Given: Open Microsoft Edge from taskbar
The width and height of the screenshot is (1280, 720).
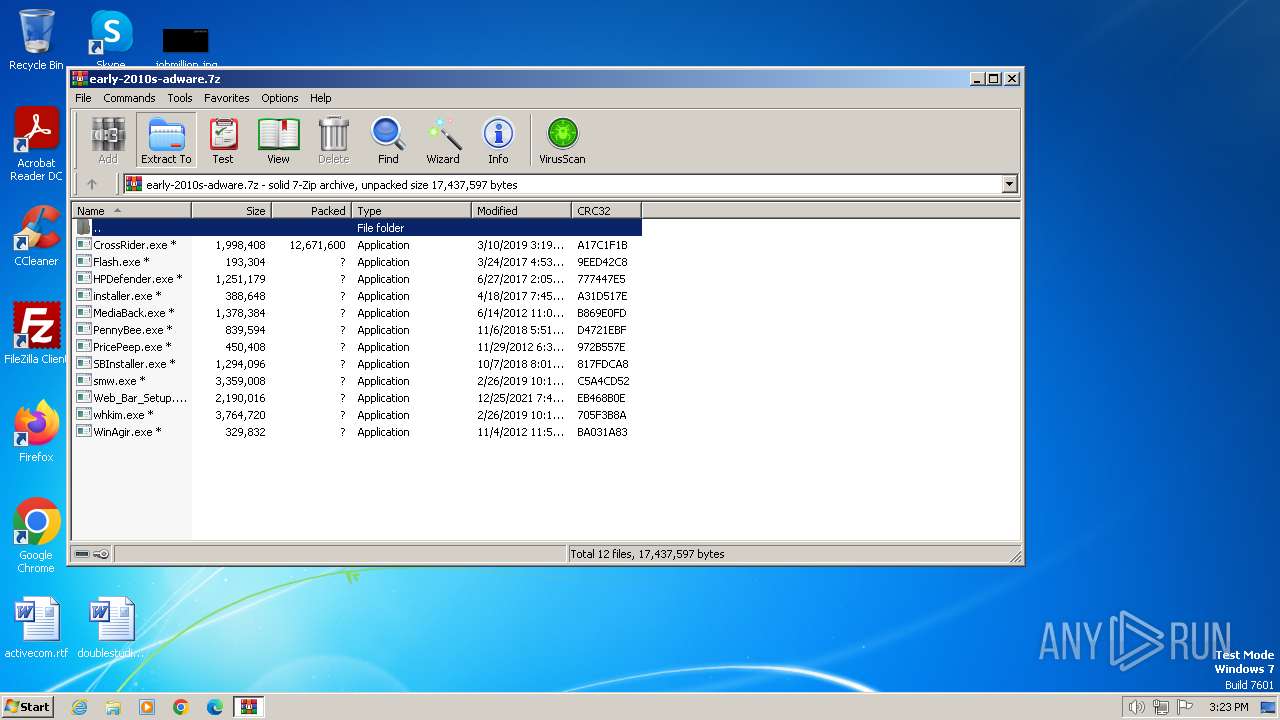Looking at the screenshot, I should point(215,707).
